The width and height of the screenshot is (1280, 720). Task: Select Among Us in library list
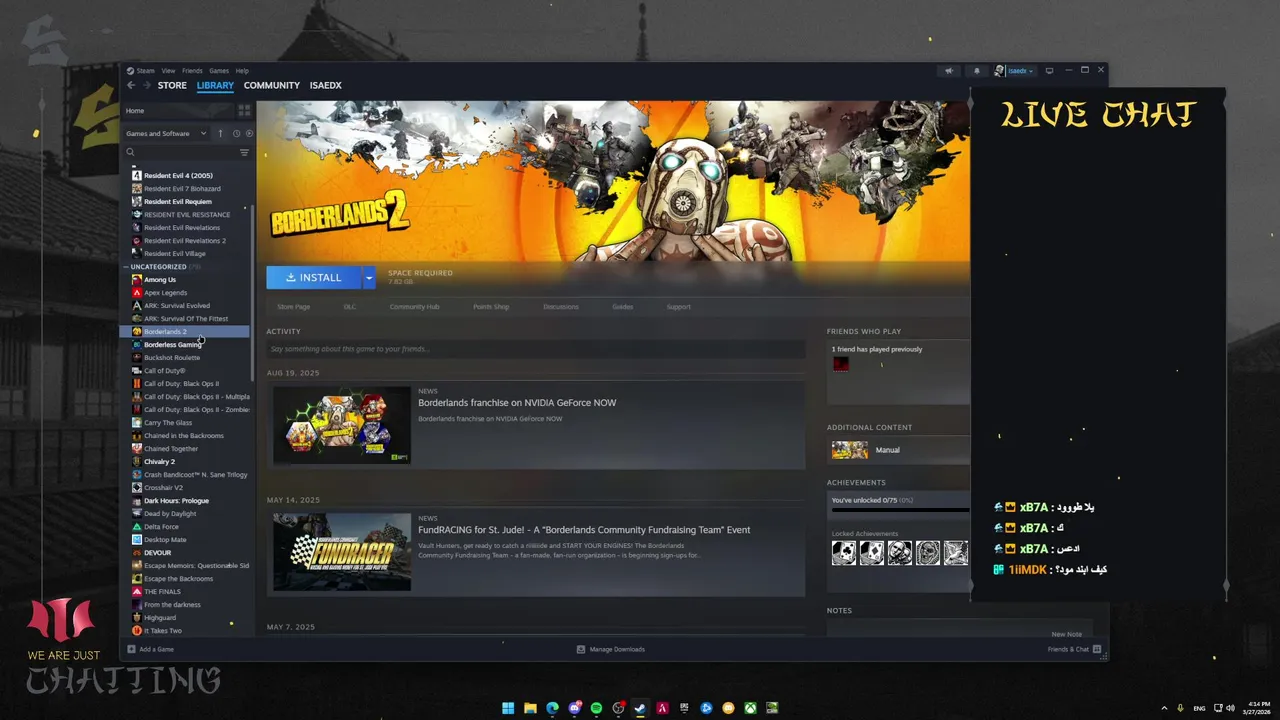[x=160, y=280]
